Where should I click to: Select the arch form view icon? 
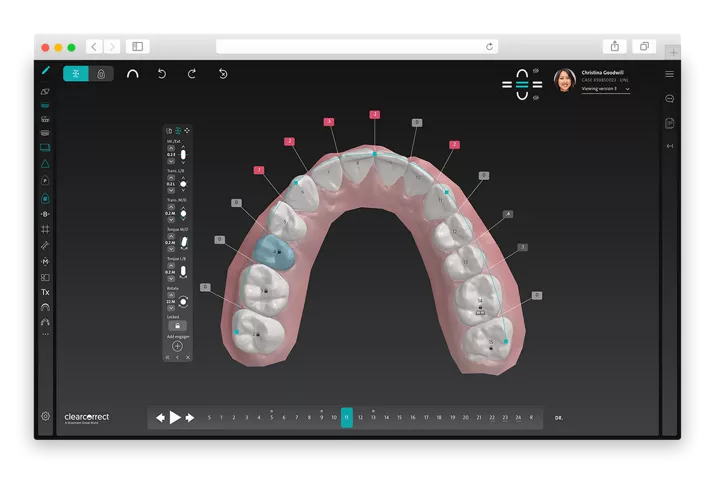click(132, 74)
